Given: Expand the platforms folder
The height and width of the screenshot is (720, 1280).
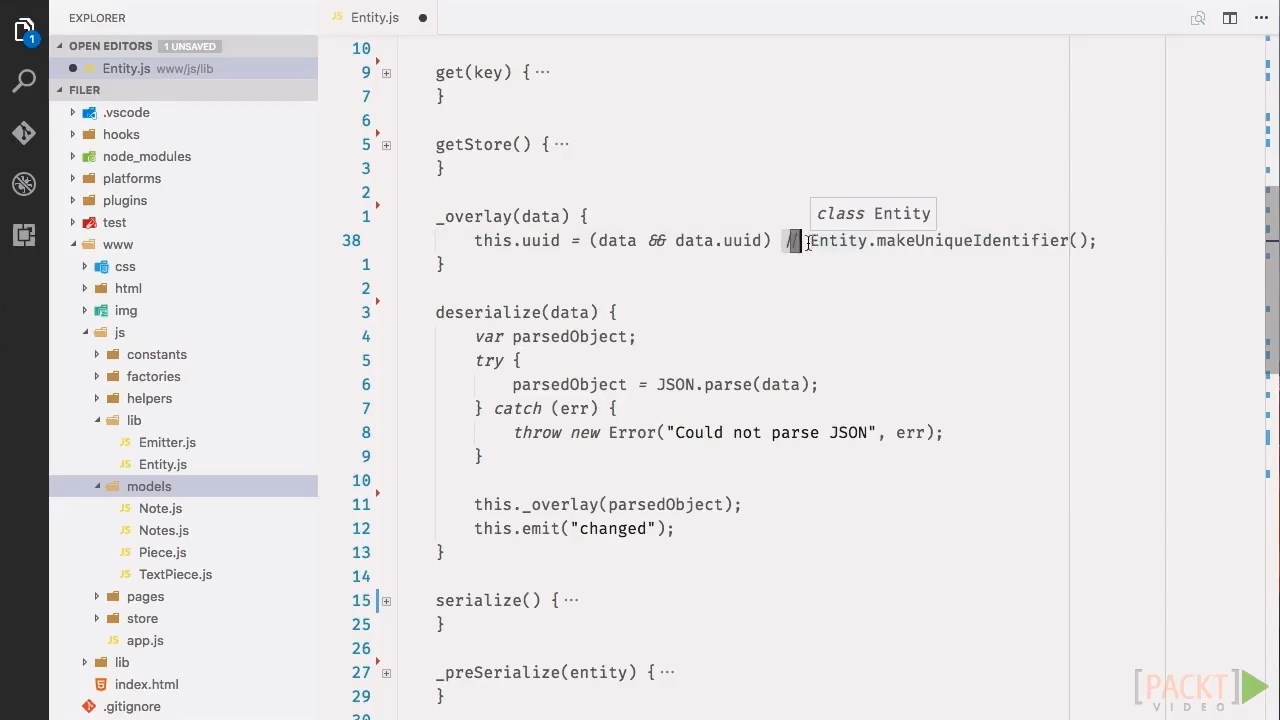Looking at the screenshot, I should pos(132,178).
